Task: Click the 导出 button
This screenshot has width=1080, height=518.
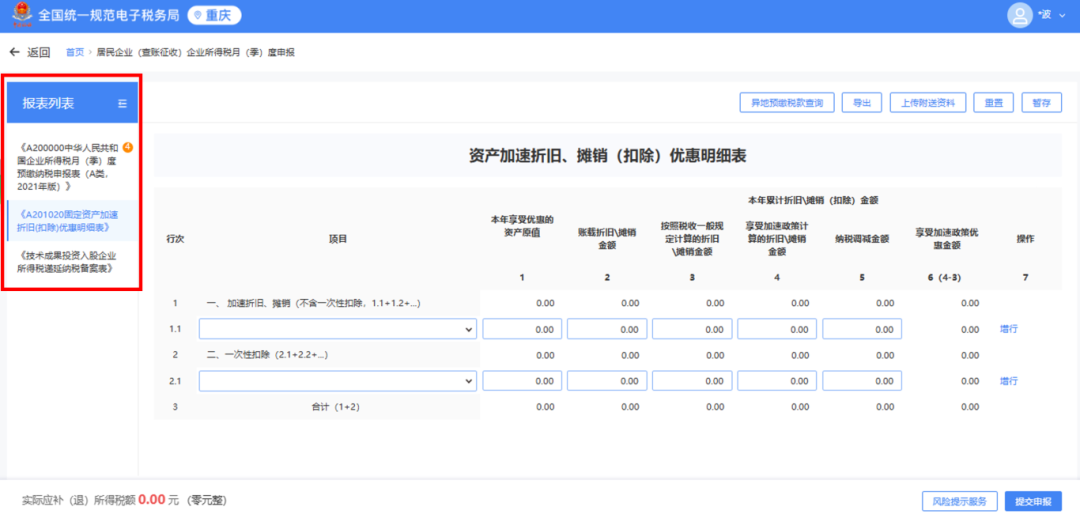Action: (x=862, y=103)
